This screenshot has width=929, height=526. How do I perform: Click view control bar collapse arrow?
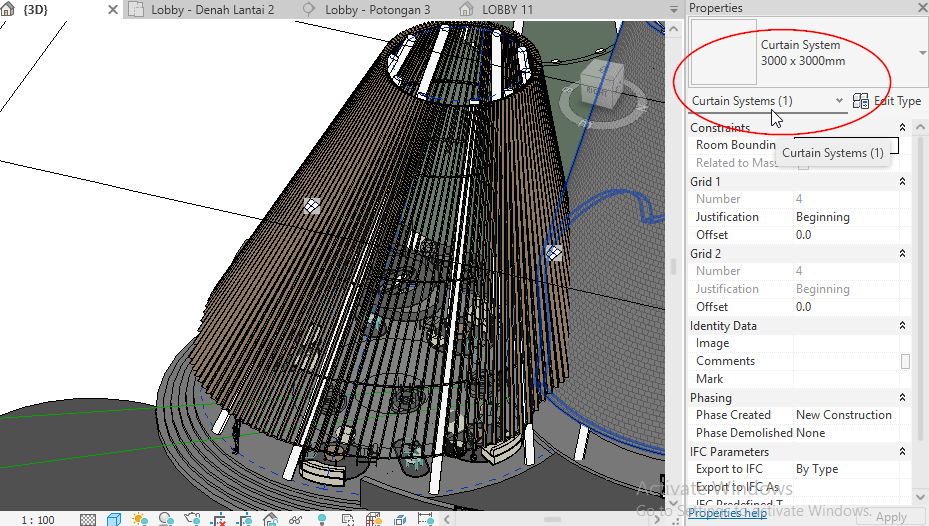(447, 519)
